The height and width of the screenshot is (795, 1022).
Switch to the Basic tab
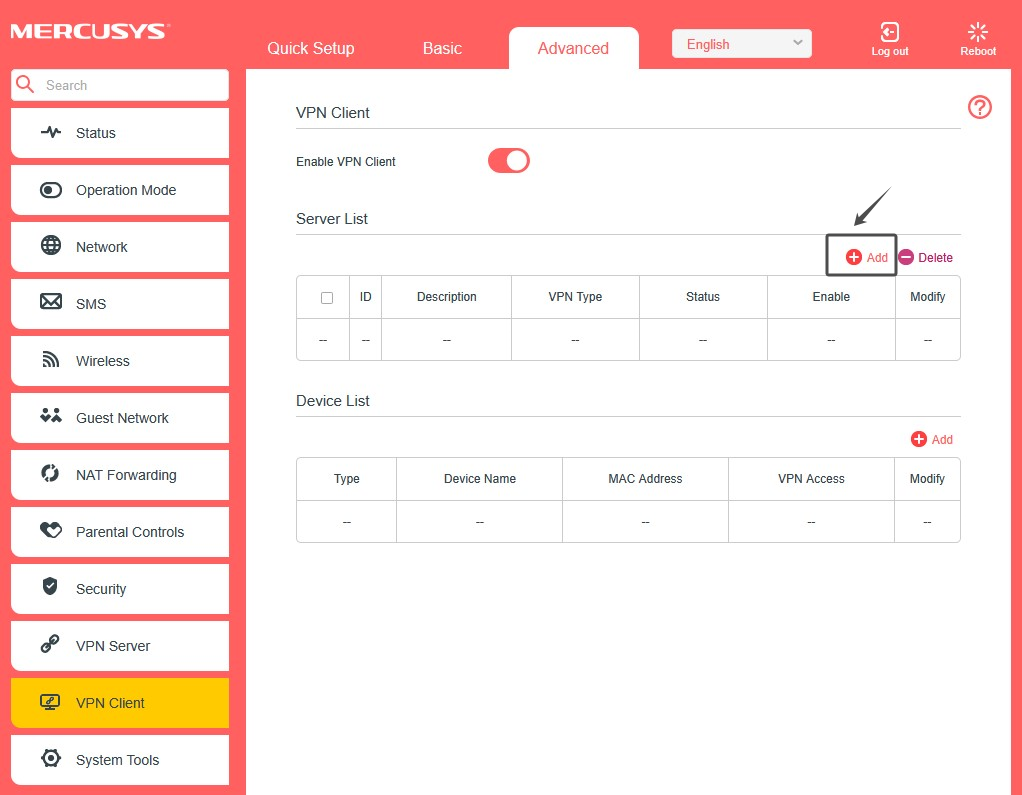point(441,47)
